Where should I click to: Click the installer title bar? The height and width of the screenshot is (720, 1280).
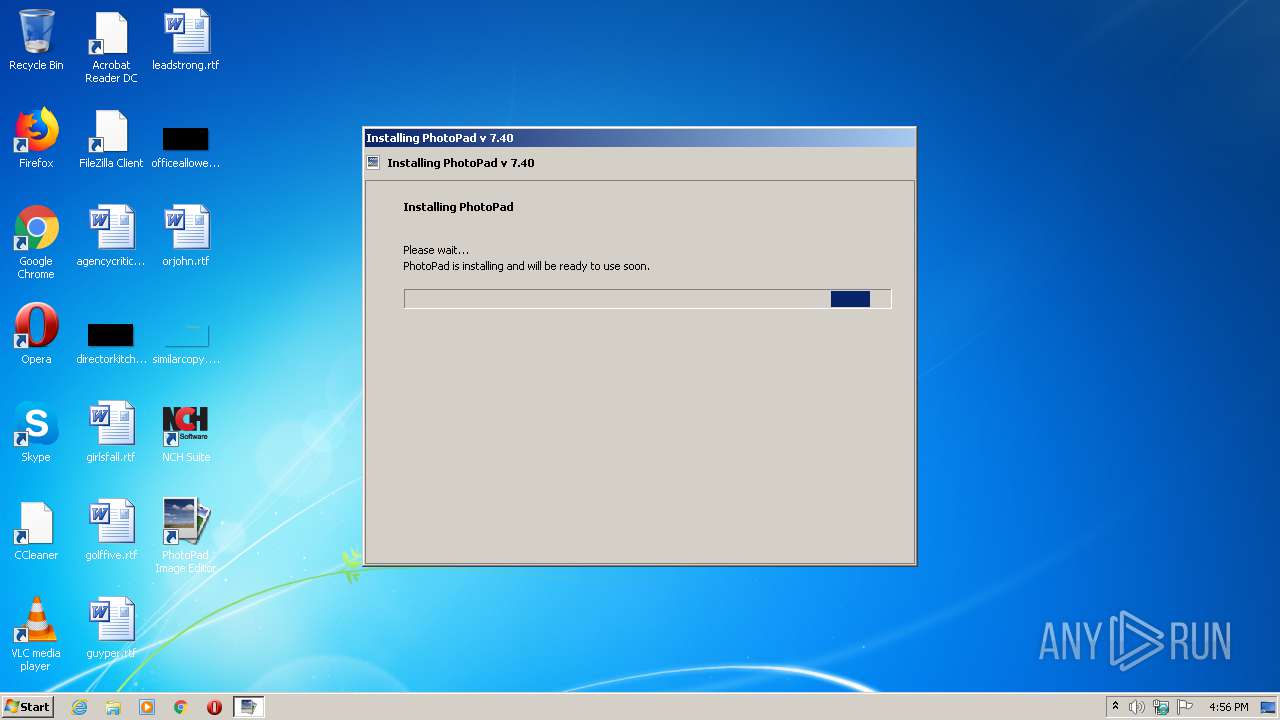[x=640, y=138]
